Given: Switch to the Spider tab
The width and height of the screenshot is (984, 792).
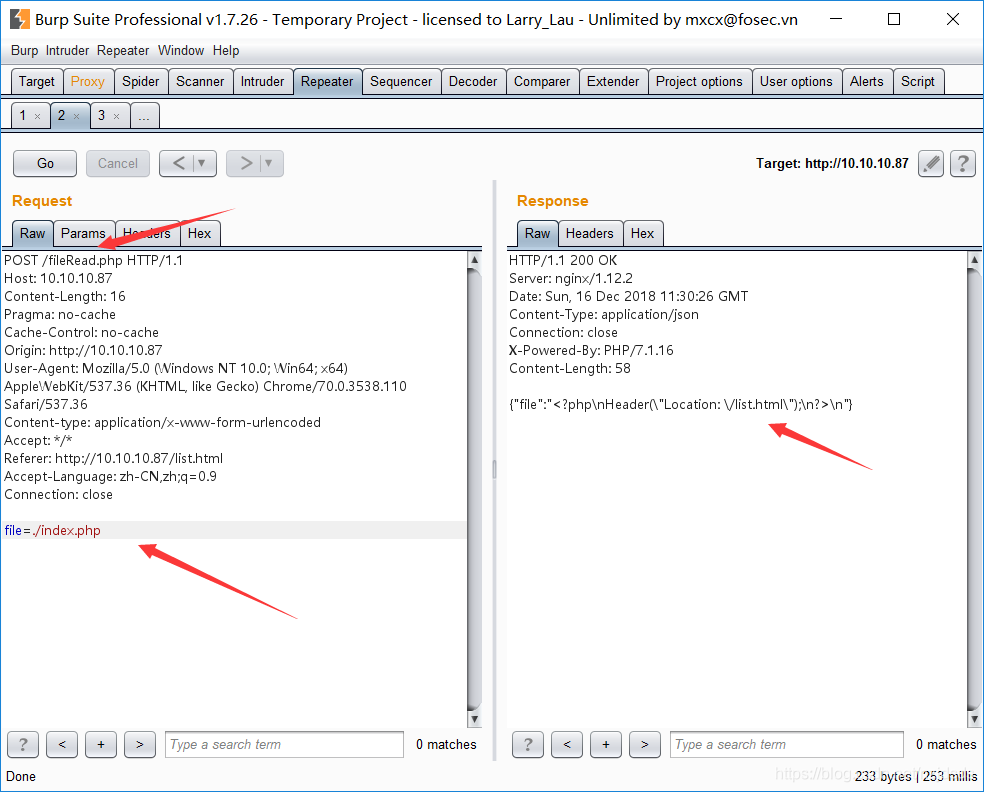Looking at the screenshot, I should [x=141, y=82].
